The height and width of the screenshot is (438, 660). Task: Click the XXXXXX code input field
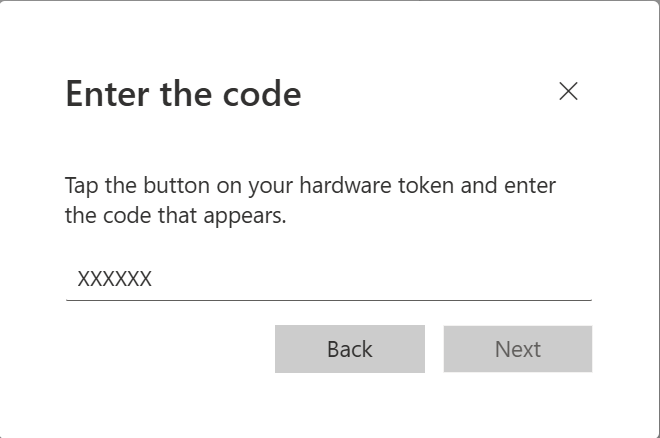point(329,279)
